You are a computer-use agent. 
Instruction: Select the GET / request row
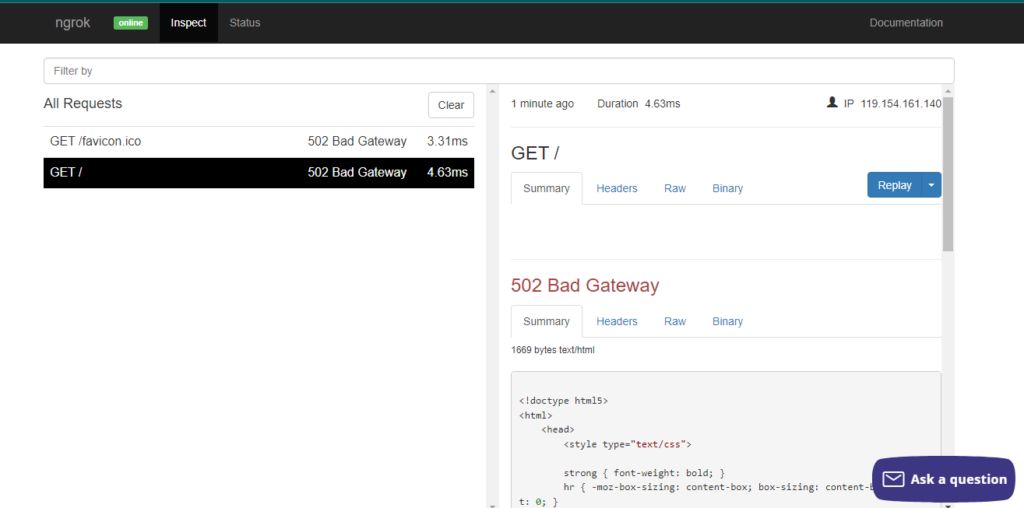[259, 172]
